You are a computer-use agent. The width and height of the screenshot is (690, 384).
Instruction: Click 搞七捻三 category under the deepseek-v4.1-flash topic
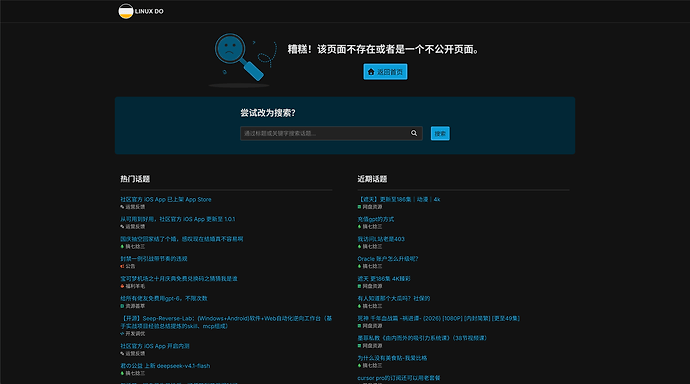[132, 373]
